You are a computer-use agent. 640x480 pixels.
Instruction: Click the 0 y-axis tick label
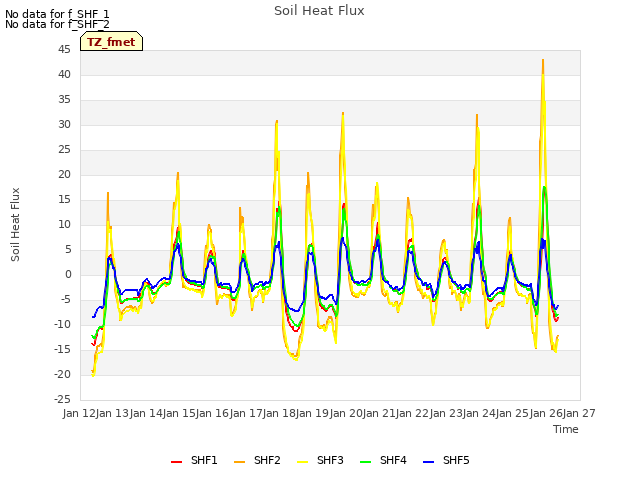pos(68,275)
